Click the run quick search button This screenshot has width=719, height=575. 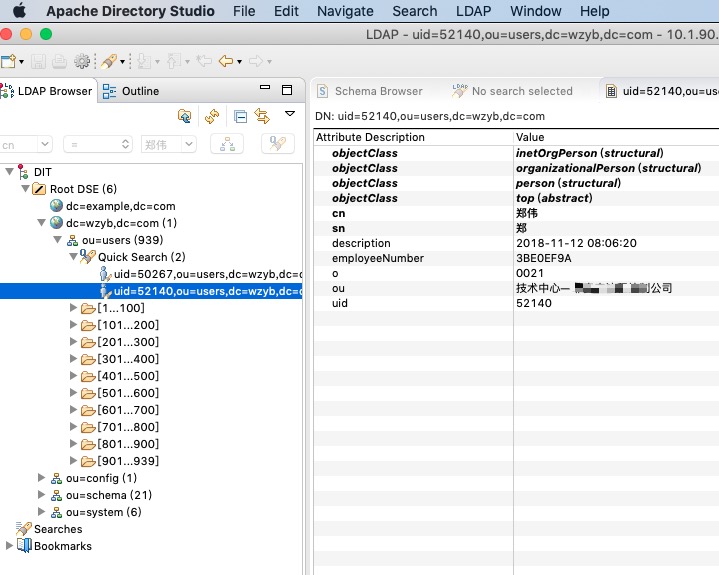(x=277, y=144)
